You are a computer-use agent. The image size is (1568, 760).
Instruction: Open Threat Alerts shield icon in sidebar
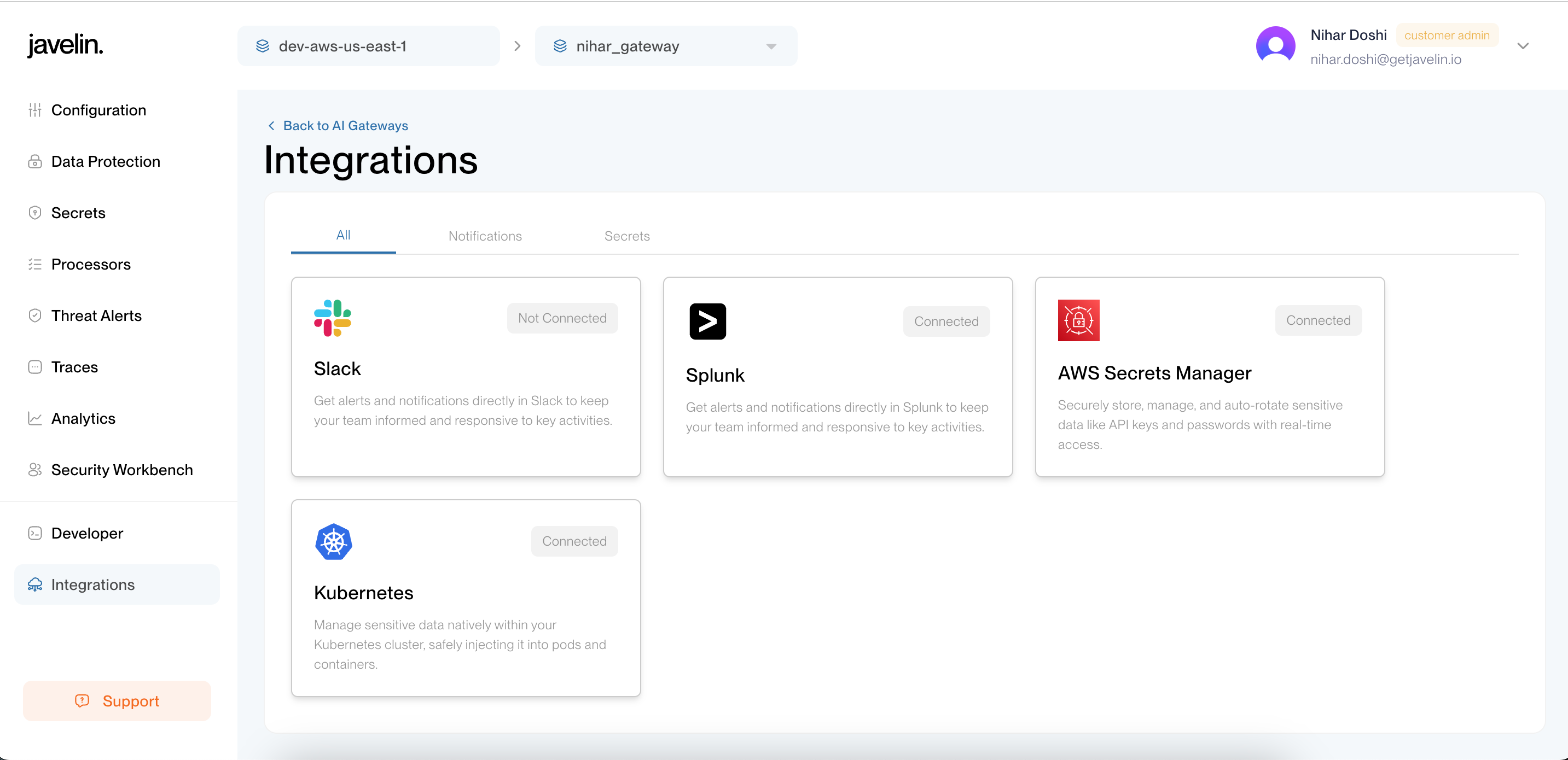pos(34,315)
